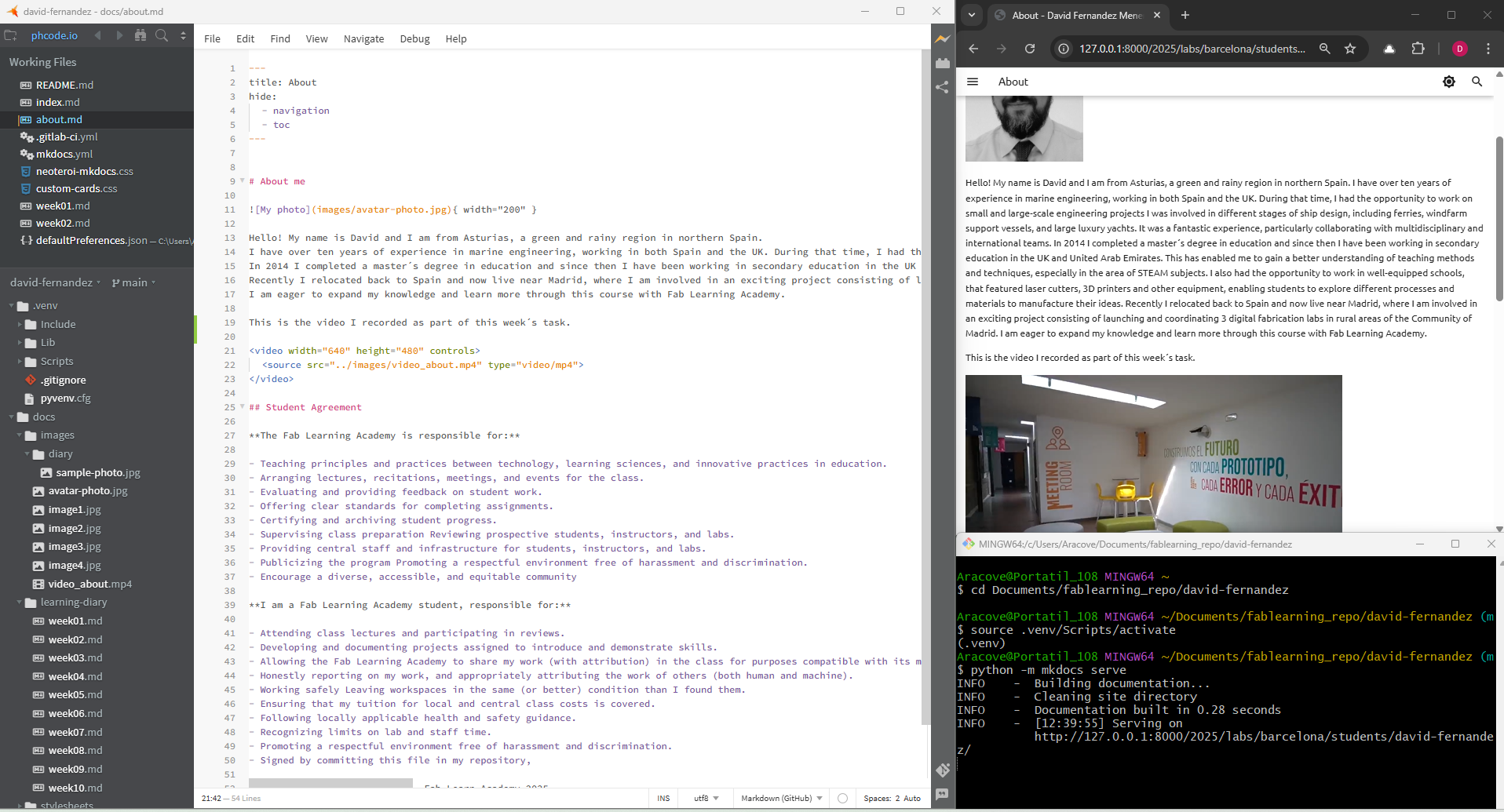The width and height of the screenshot is (1504, 812).
Task: Click the binoculars Find in Files icon
Action: (x=141, y=35)
